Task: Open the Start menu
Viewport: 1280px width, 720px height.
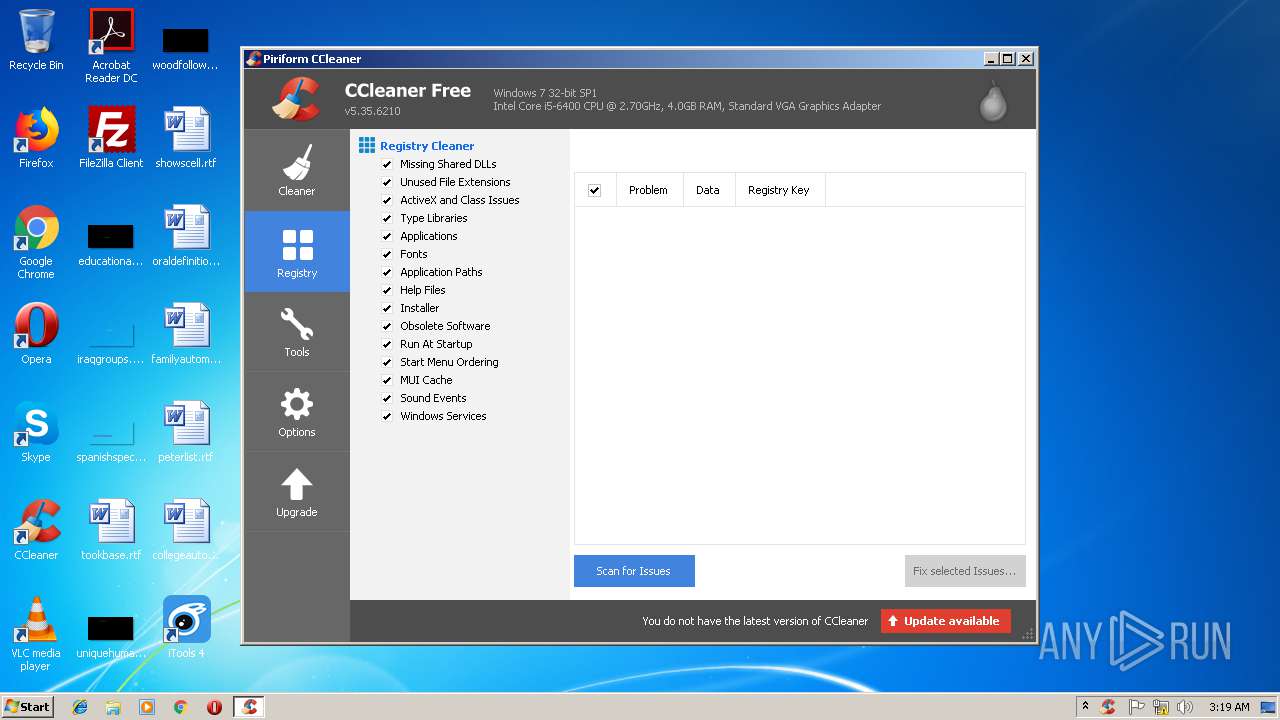Action: [27, 707]
